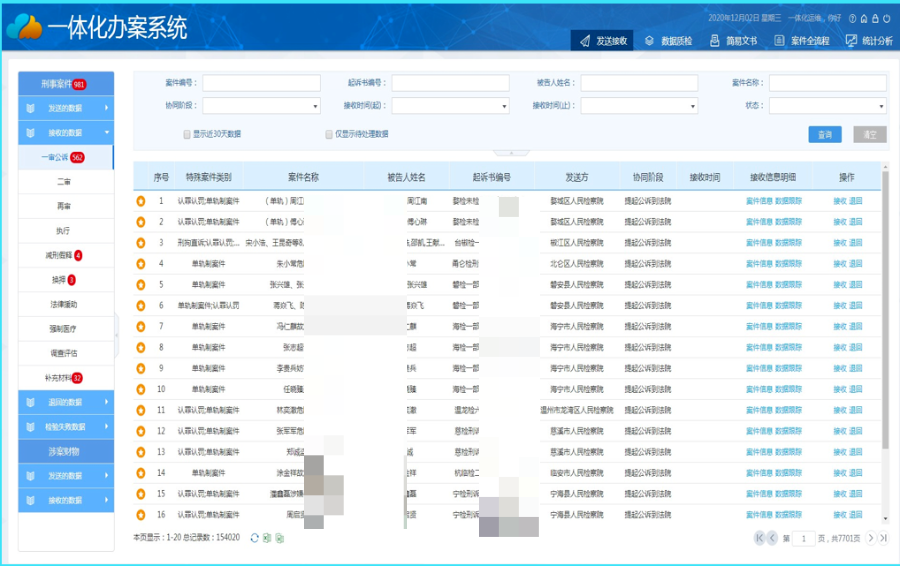This screenshot has height=566, width=900.
Task: Expand 发送的数据 under 涉案财物
Action: click(66, 476)
